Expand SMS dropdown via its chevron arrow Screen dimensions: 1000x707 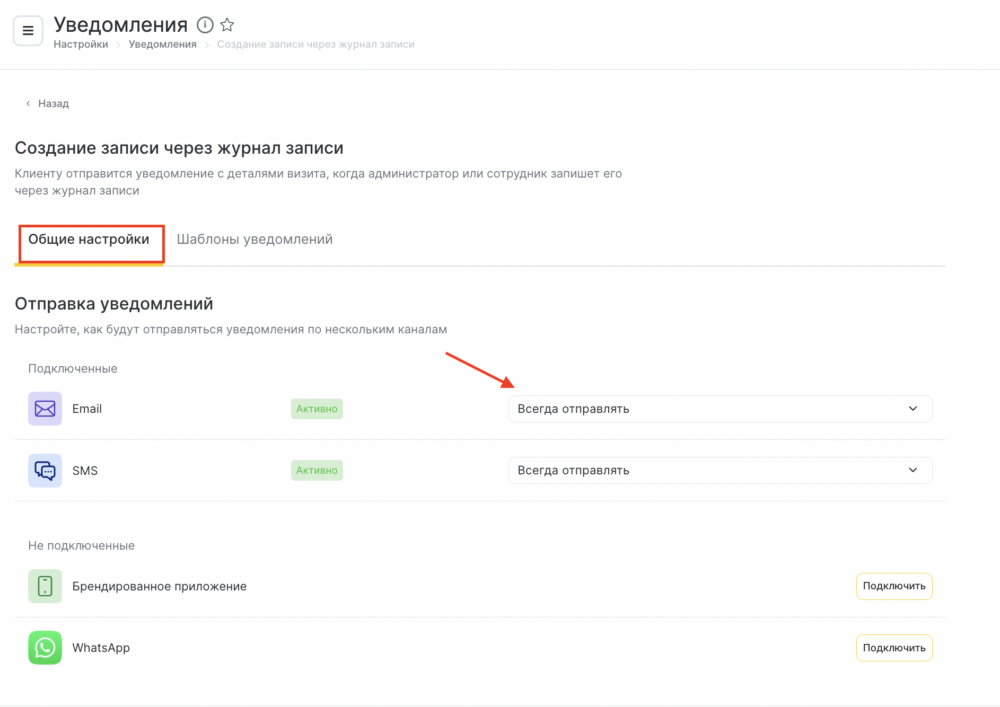tap(913, 470)
